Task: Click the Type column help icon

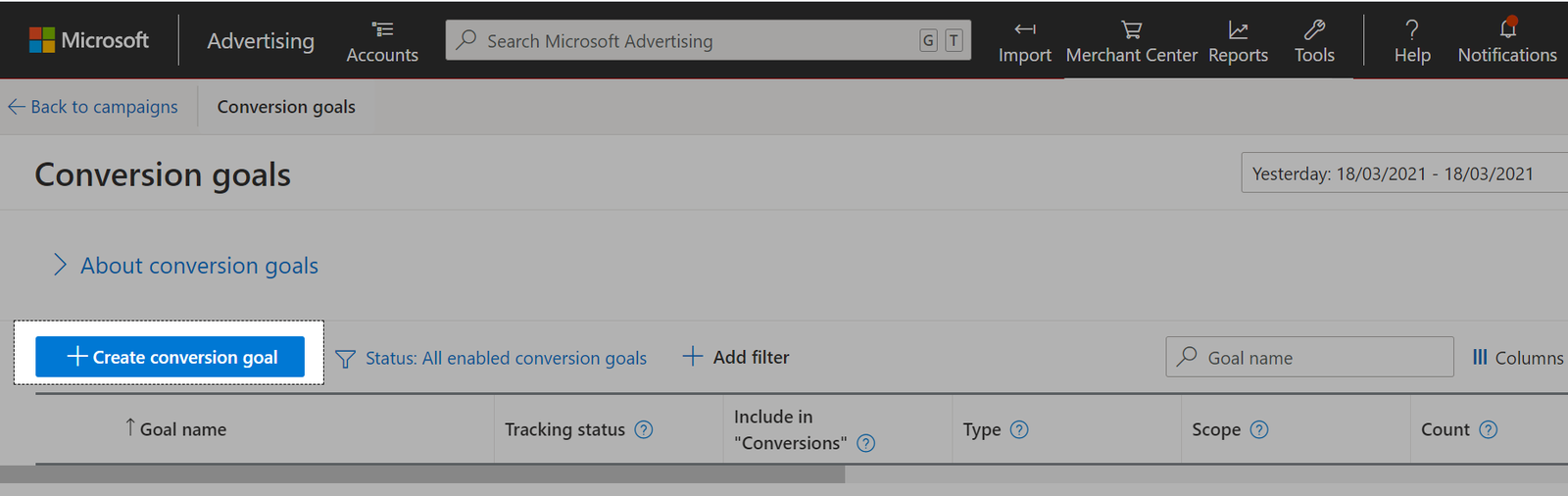Action: pos(1019,429)
